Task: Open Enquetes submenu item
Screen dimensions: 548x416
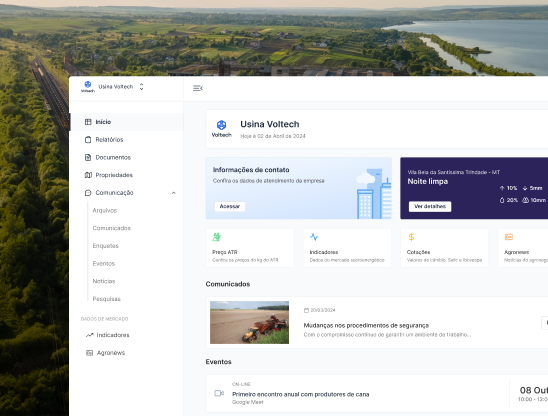Action: pos(105,246)
